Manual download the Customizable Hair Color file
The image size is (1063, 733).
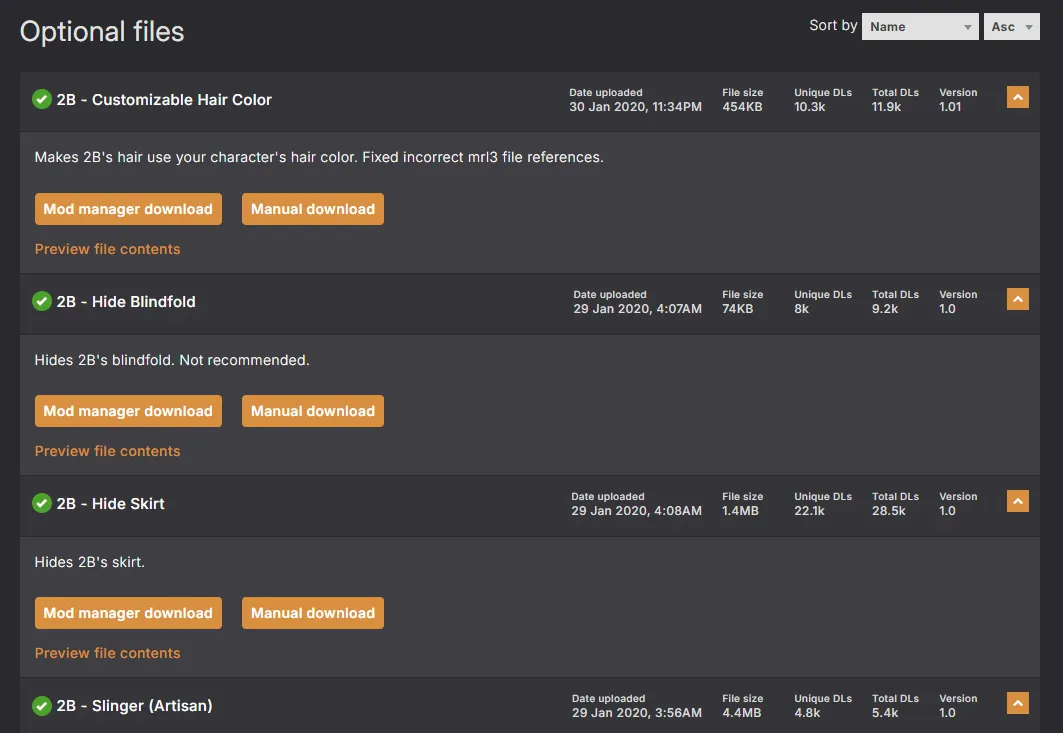(x=312, y=209)
